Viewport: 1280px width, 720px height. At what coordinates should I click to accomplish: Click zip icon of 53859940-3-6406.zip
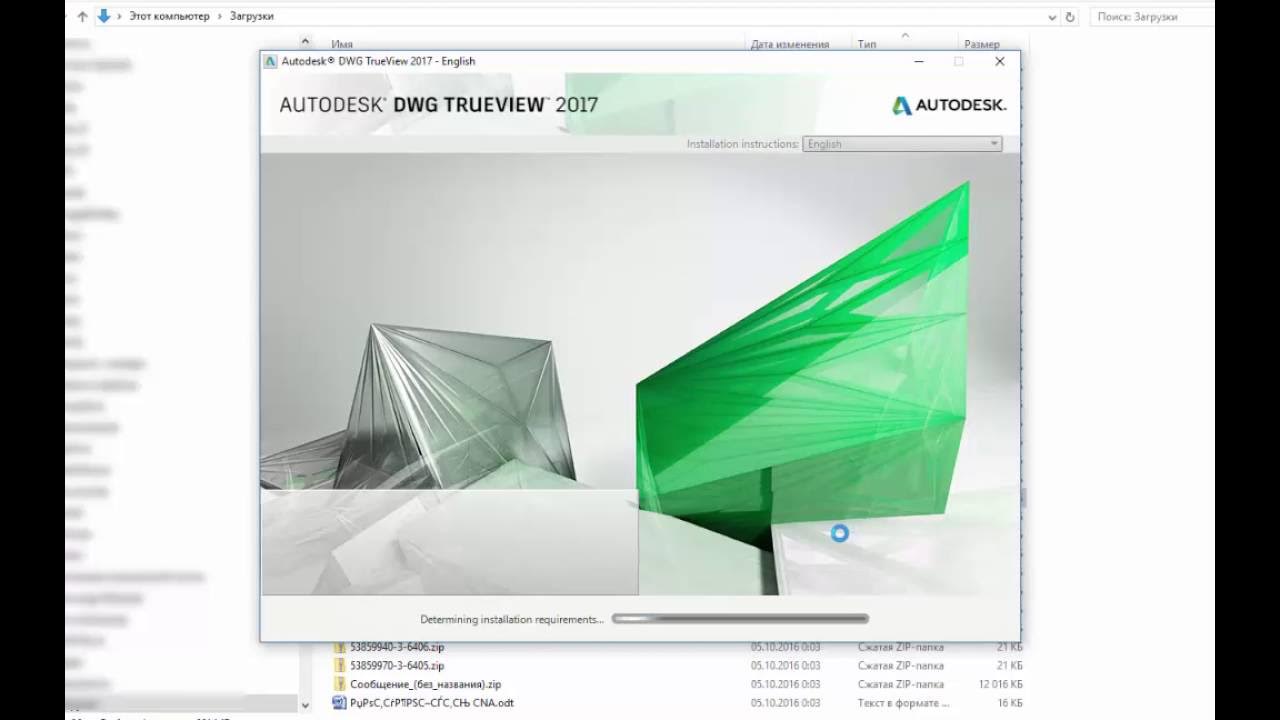click(x=340, y=647)
